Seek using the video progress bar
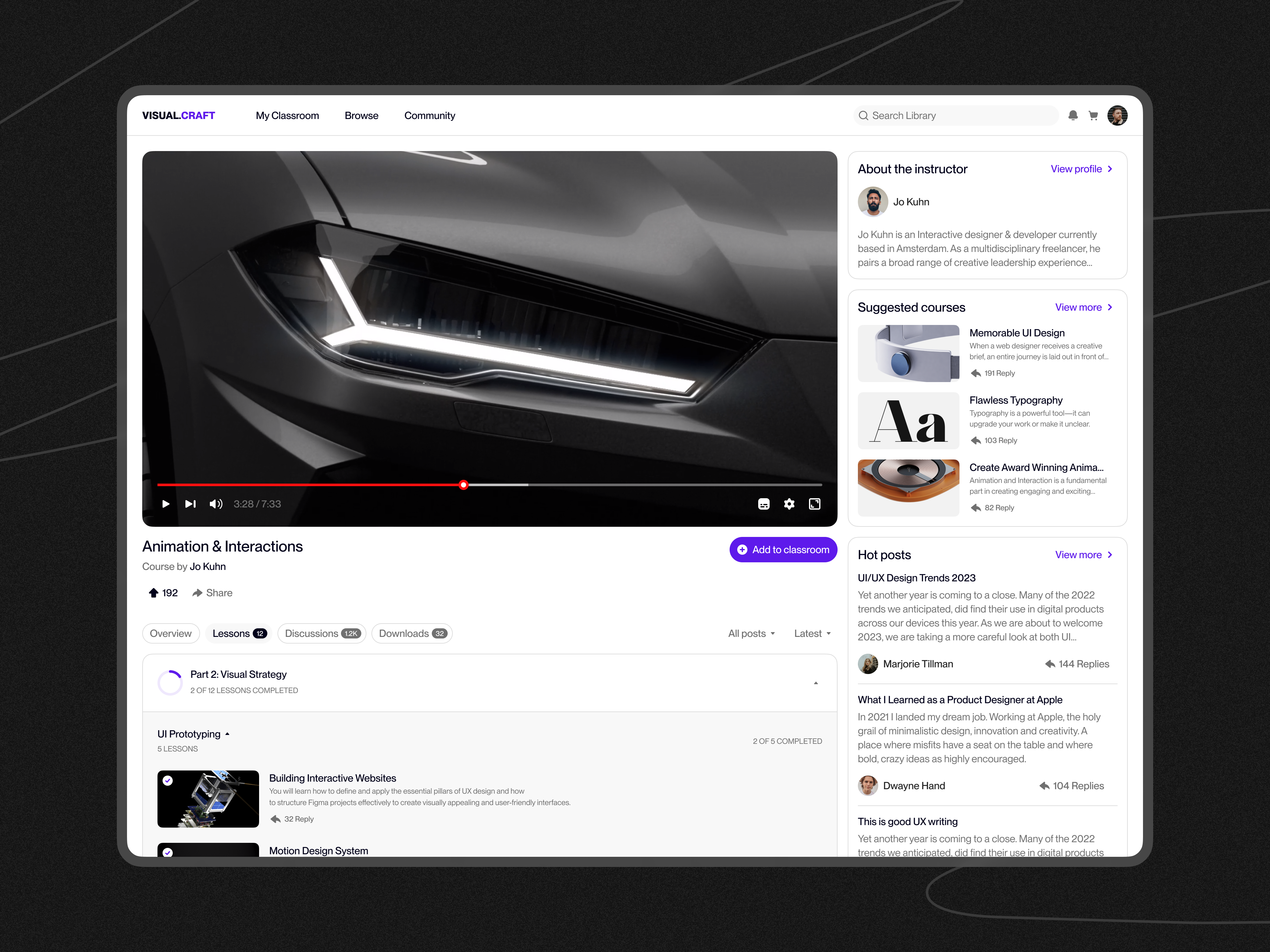 tap(463, 484)
